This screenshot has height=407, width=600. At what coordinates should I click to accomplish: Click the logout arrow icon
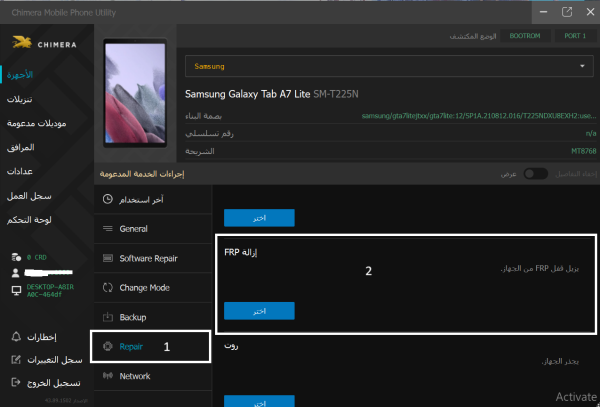pos(16,382)
